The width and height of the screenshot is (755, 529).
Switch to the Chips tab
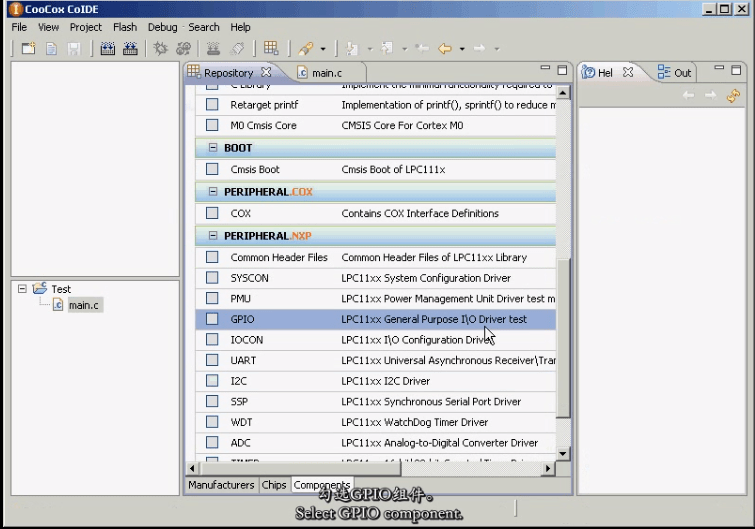(274, 485)
